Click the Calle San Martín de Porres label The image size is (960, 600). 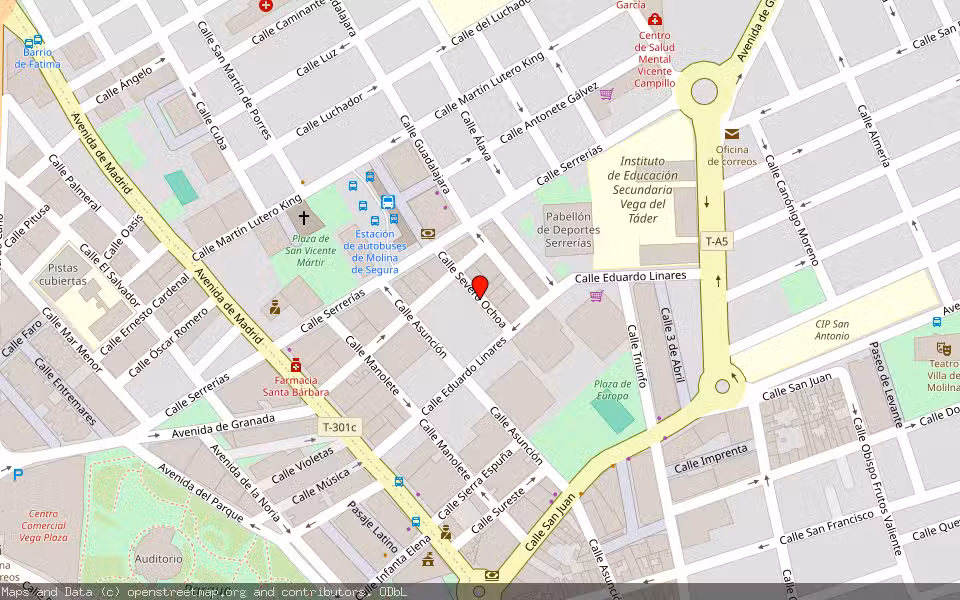tap(234, 80)
